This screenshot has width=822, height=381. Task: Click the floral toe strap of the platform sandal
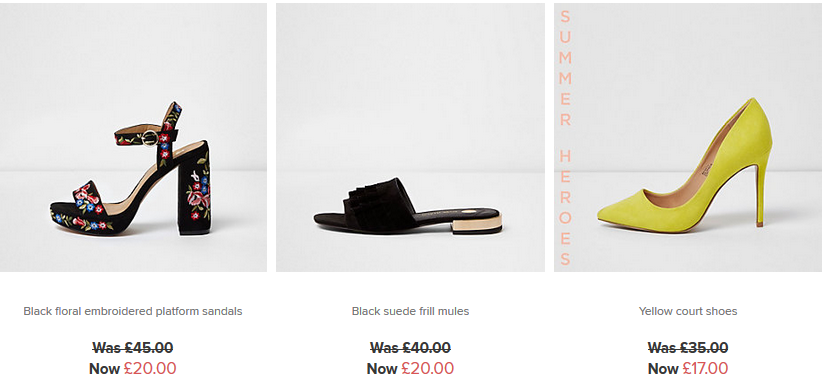[x=90, y=200]
